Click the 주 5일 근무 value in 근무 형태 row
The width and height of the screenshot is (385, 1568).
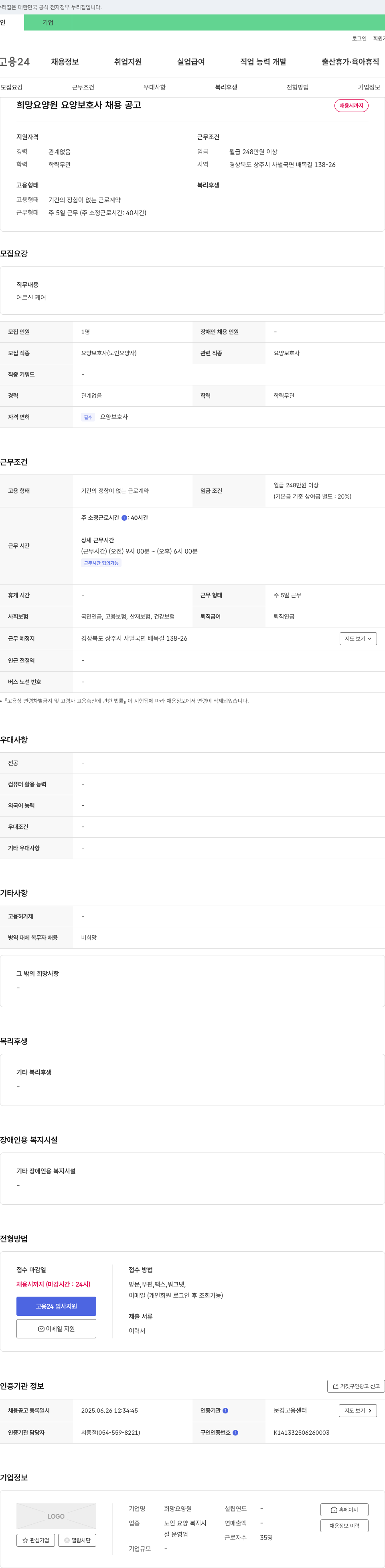coord(288,595)
